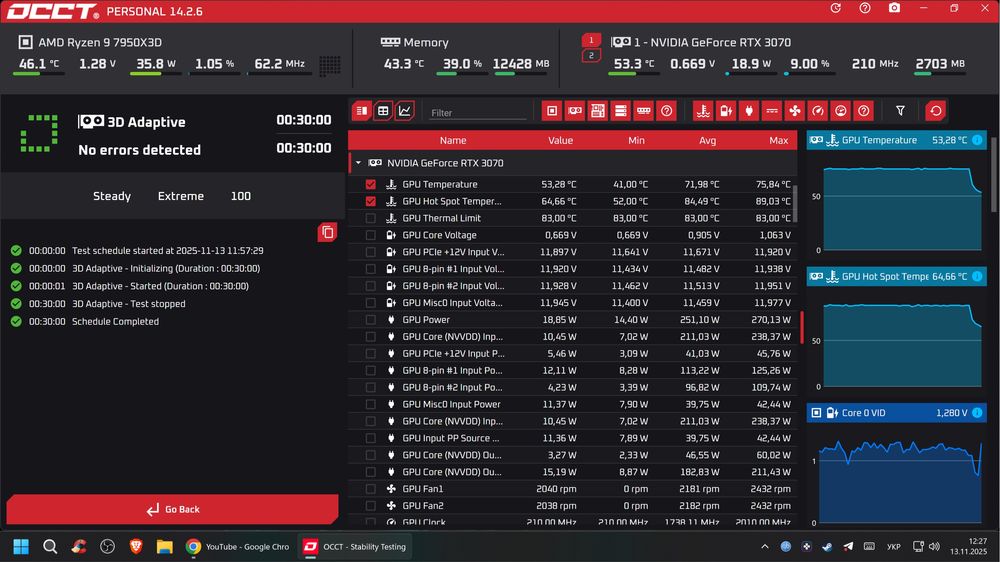Image resolution: width=1000 pixels, height=562 pixels.
Task: Click the funnel filter icon
Action: 900,111
